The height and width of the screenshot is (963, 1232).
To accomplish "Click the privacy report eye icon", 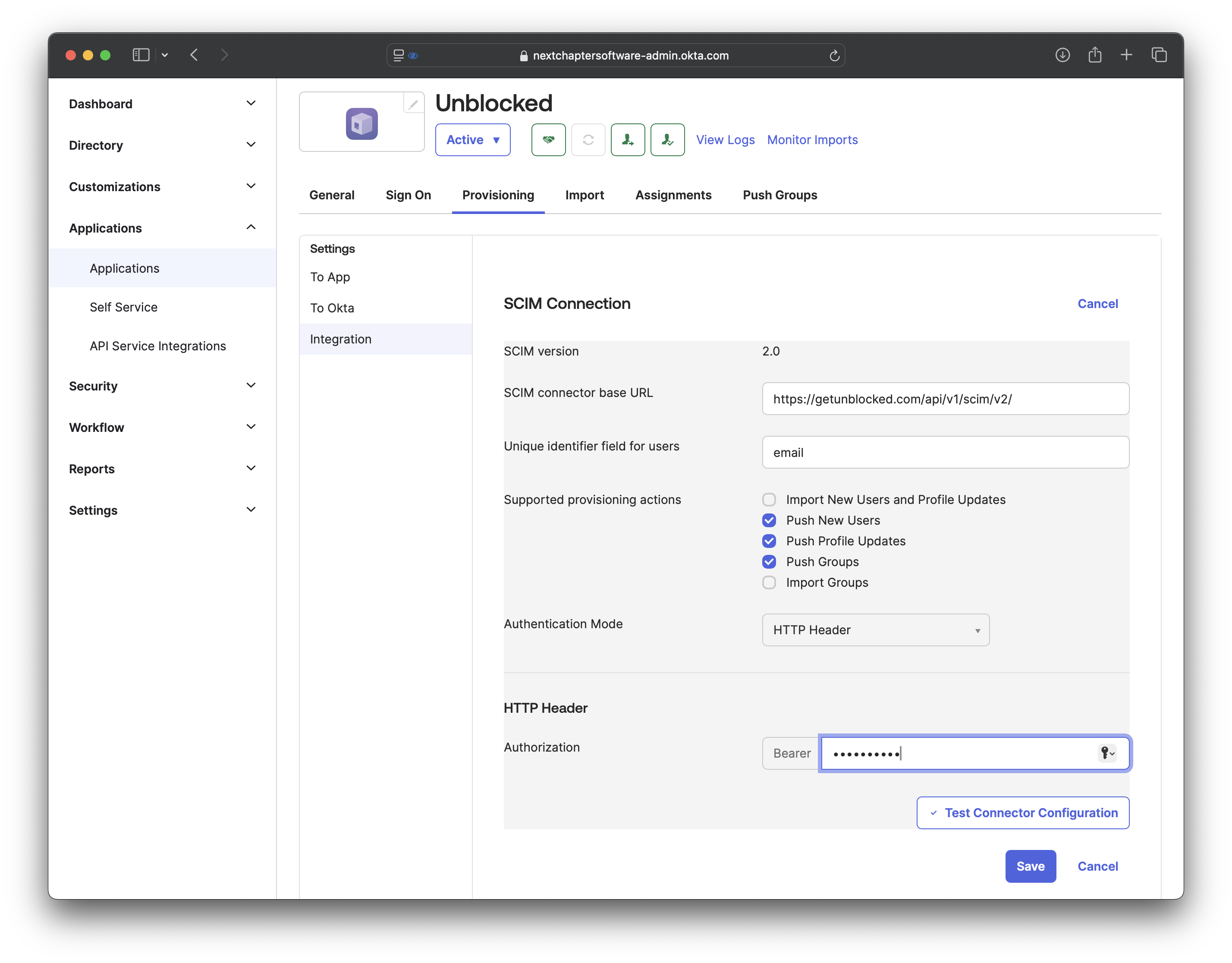I will tap(413, 55).
